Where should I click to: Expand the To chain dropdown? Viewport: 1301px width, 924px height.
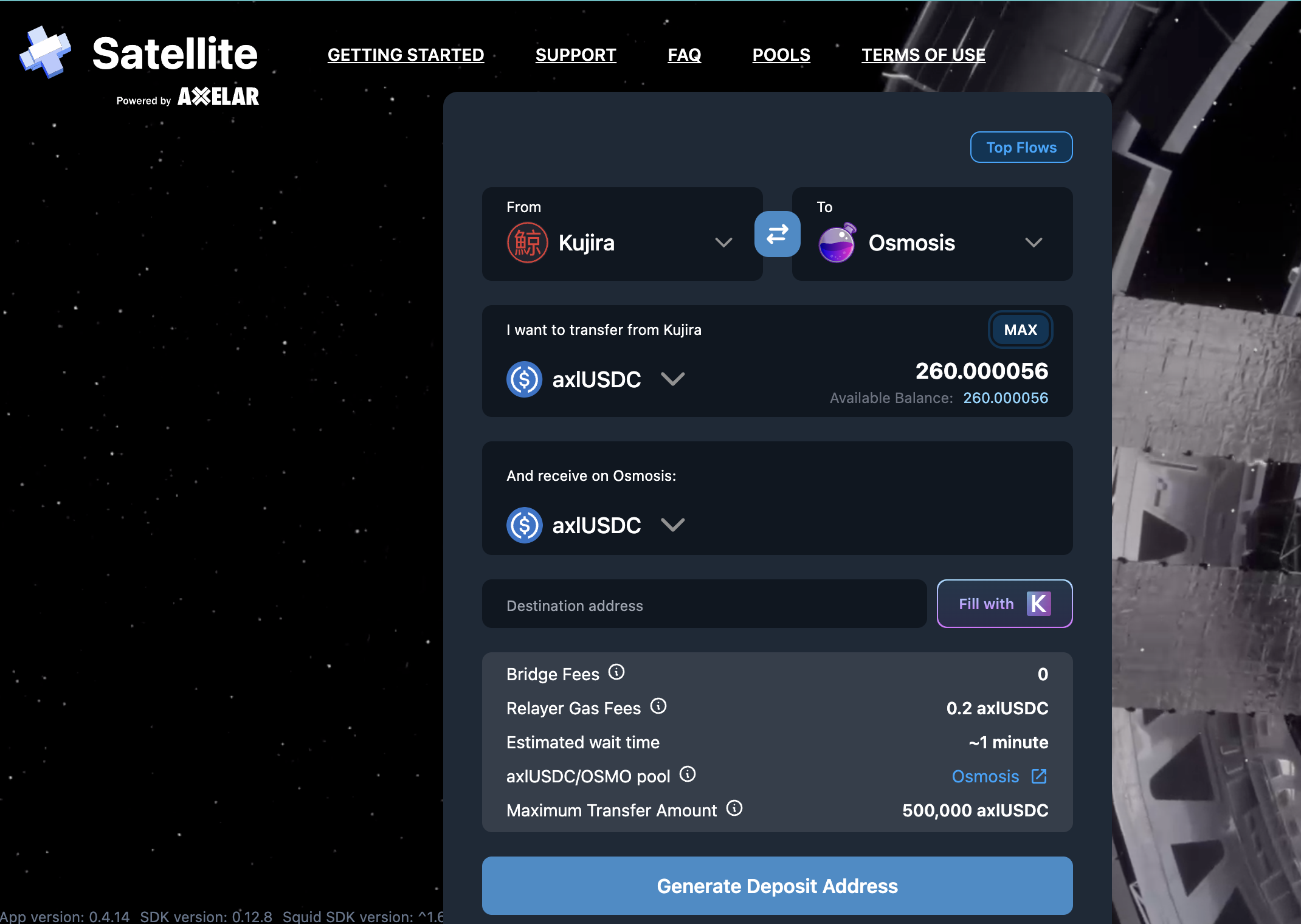pyautogui.click(x=1034, y=243)
